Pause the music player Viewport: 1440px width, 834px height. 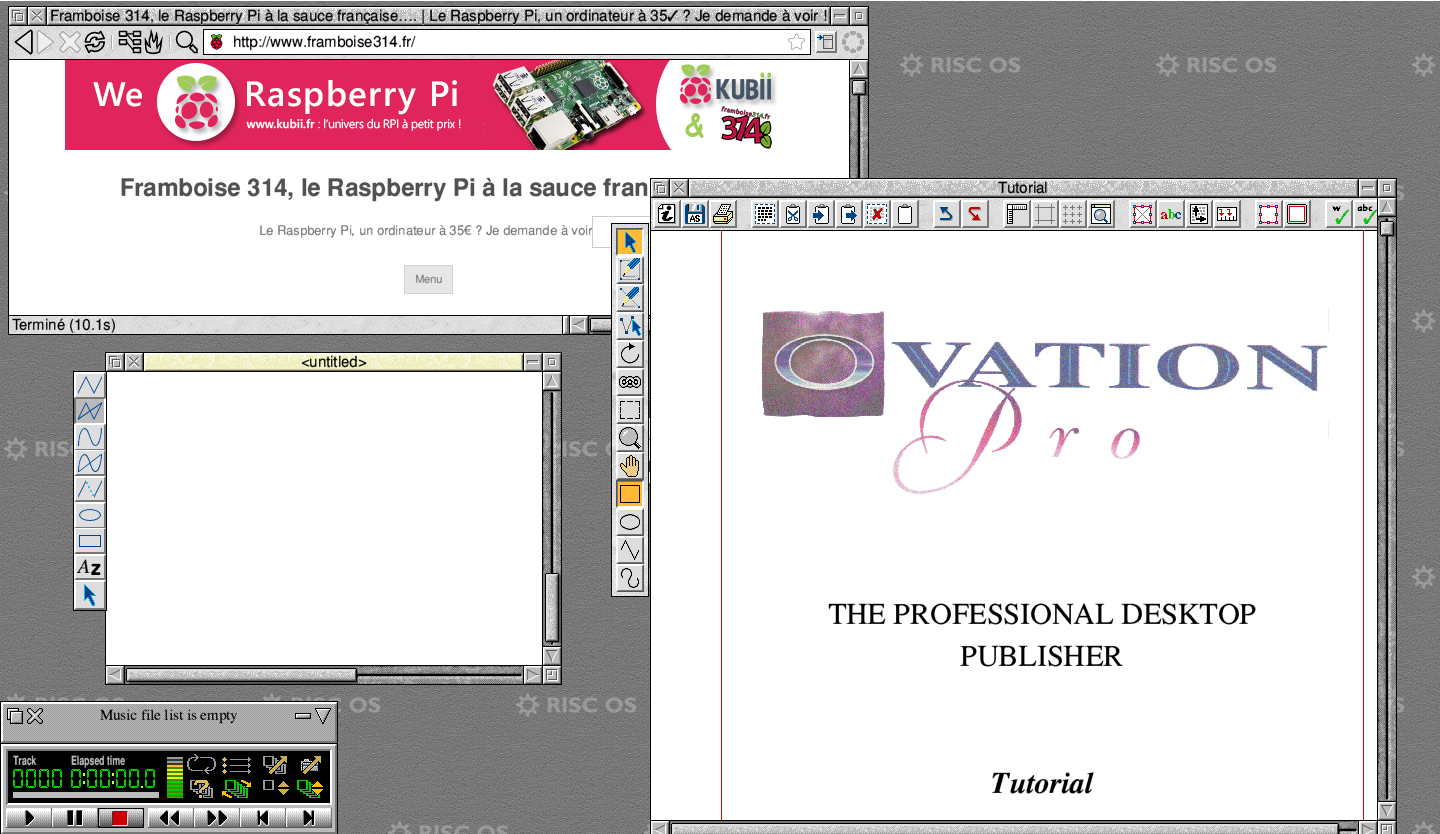(75, 818)
